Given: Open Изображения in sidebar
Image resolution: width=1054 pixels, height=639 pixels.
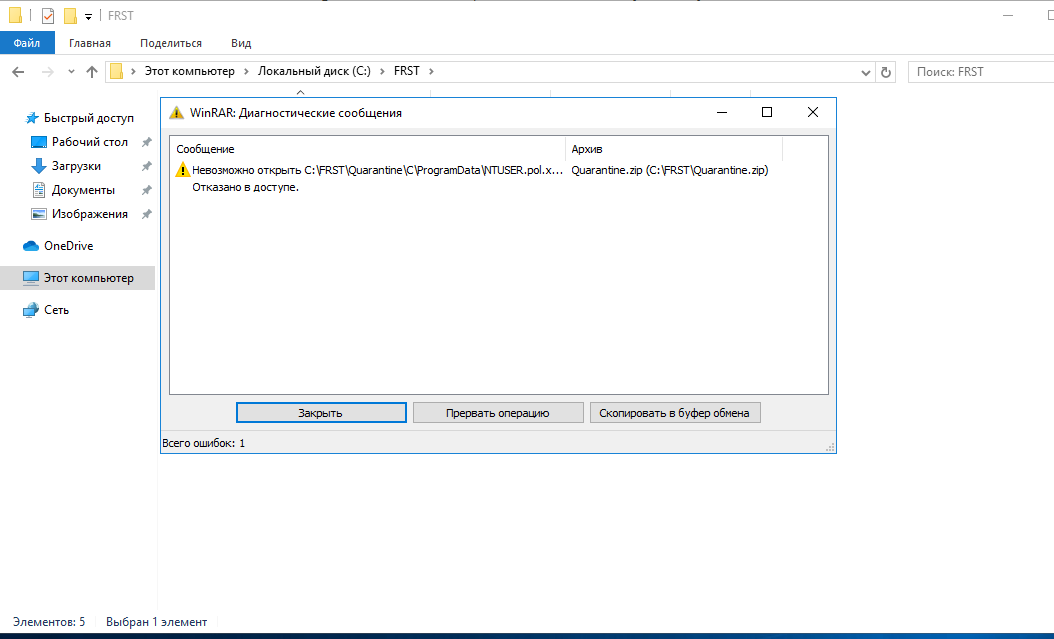Looking at the screenshot, I should pos(89,214).
